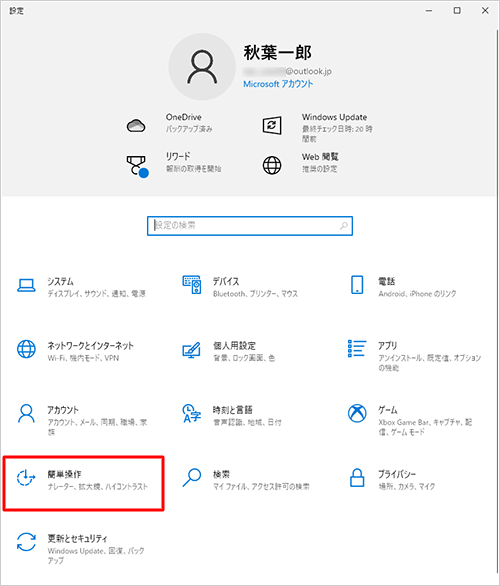Open the アカウント person icon

pos(26,413)
